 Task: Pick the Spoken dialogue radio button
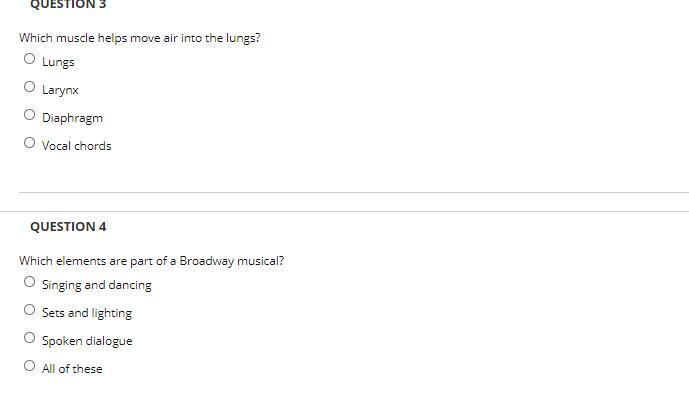pyautogui.click(x=29, y=338)
